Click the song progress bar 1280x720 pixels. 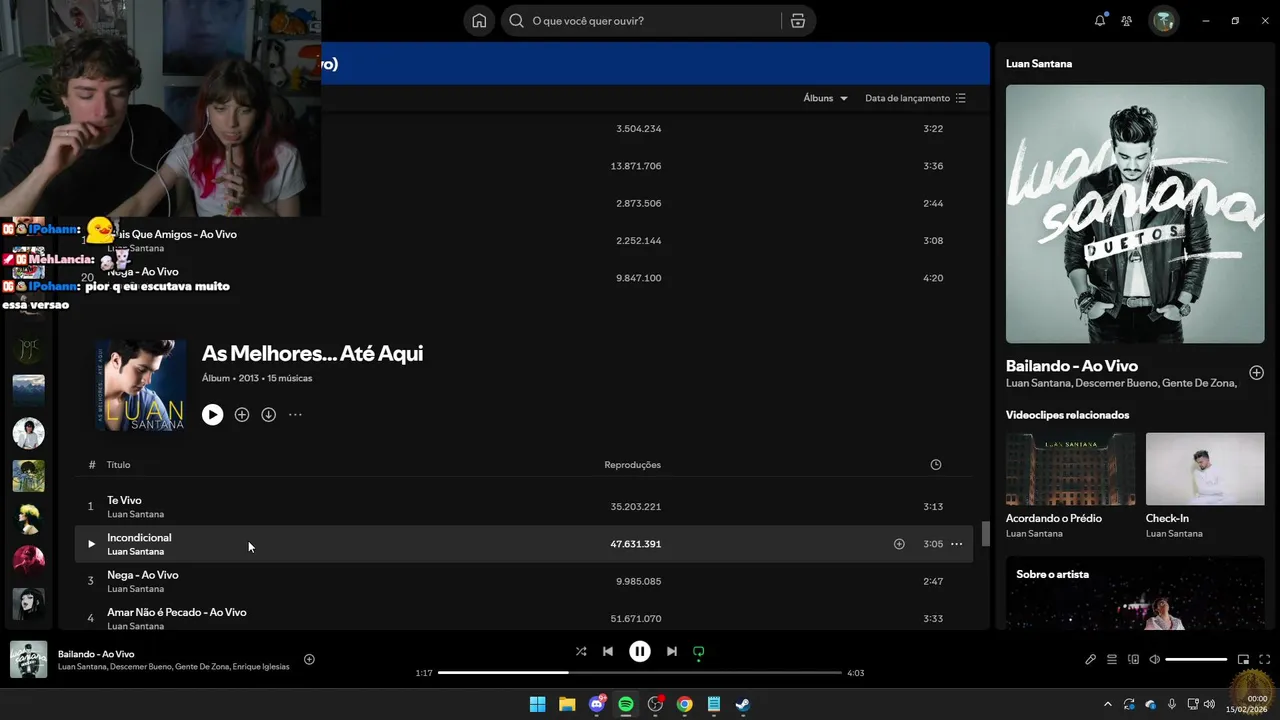click(x=640, y=673)
